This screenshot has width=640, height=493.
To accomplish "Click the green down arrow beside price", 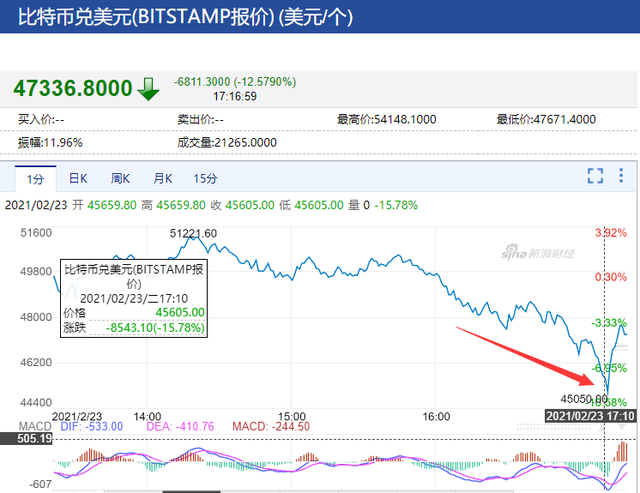I will 148,89.
